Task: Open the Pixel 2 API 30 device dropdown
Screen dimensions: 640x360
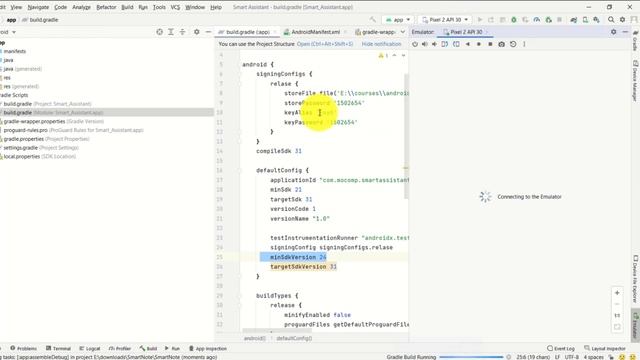Action: (x=445, y=20)
